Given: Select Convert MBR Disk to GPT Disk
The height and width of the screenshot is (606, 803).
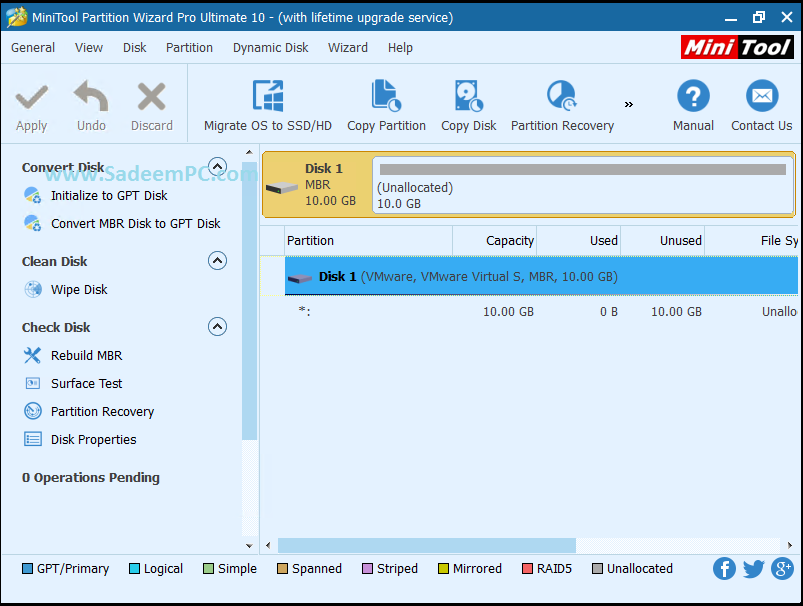Looking at the screenshot, I should pos(136,224).
